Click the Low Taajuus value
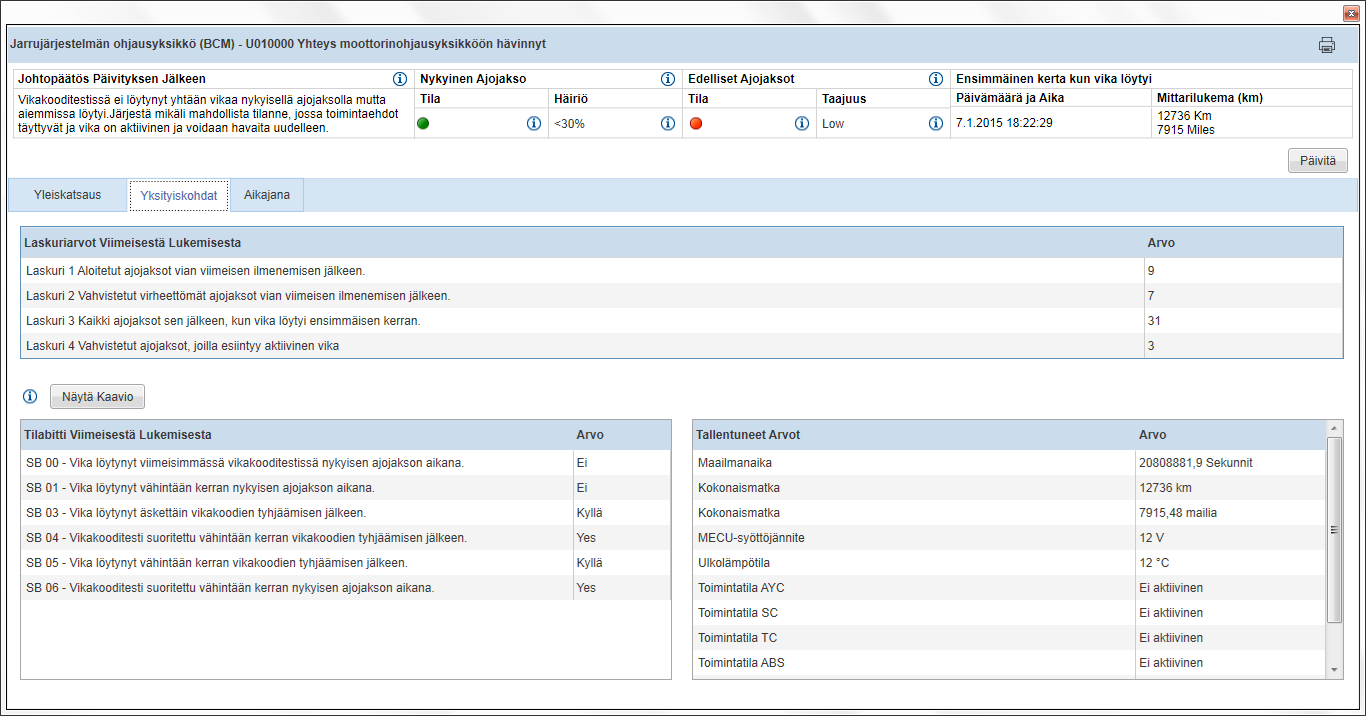This screenshot has height=716, width=1366. pyautogui.click(x=833, y=123)
